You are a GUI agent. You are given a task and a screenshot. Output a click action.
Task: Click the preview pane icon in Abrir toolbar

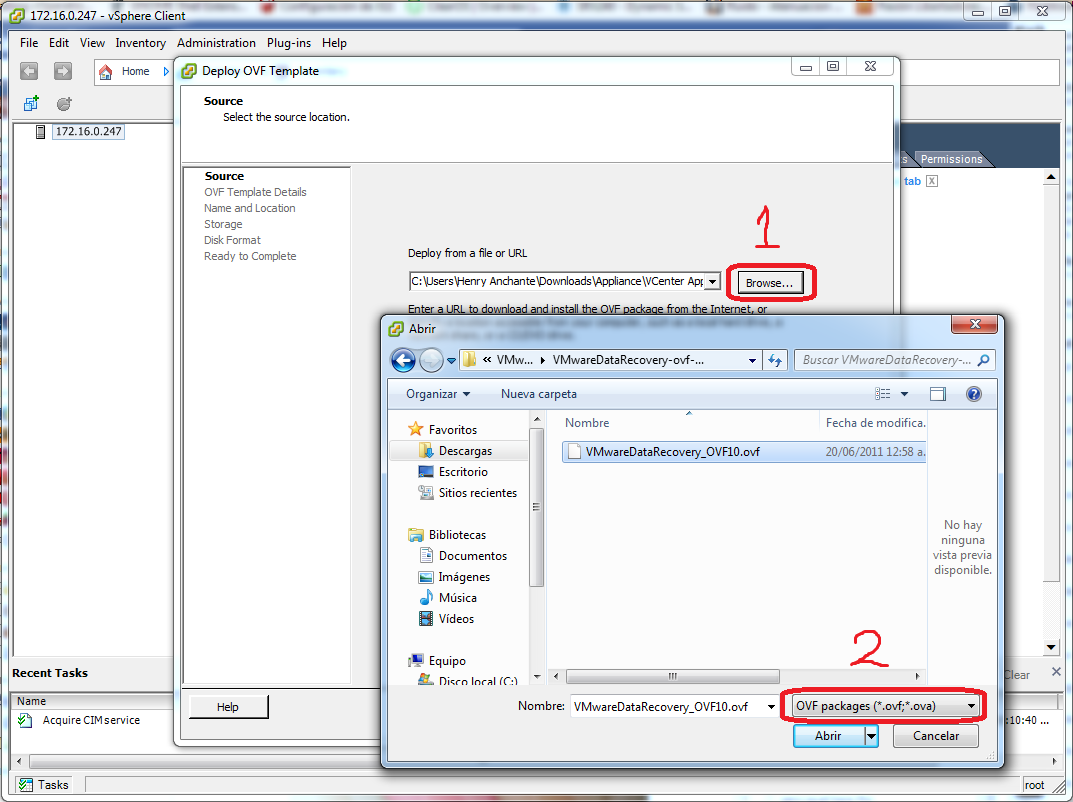938,393
